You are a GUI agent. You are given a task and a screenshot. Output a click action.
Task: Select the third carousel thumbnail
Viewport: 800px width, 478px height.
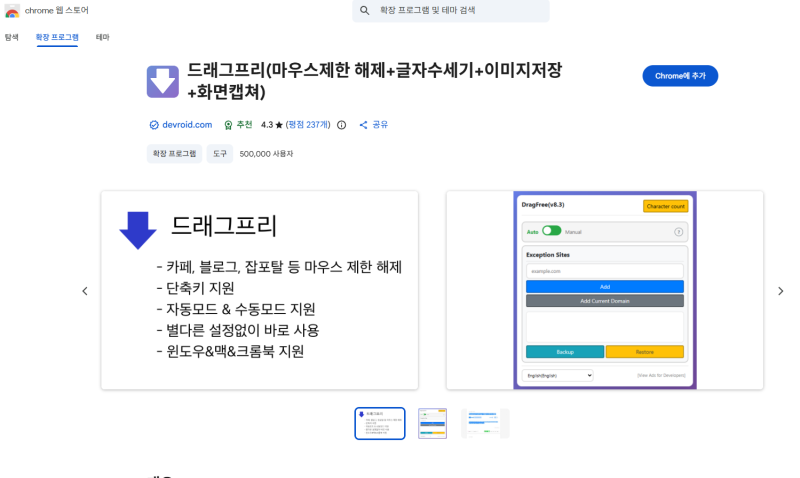click(x=485, y=423)
